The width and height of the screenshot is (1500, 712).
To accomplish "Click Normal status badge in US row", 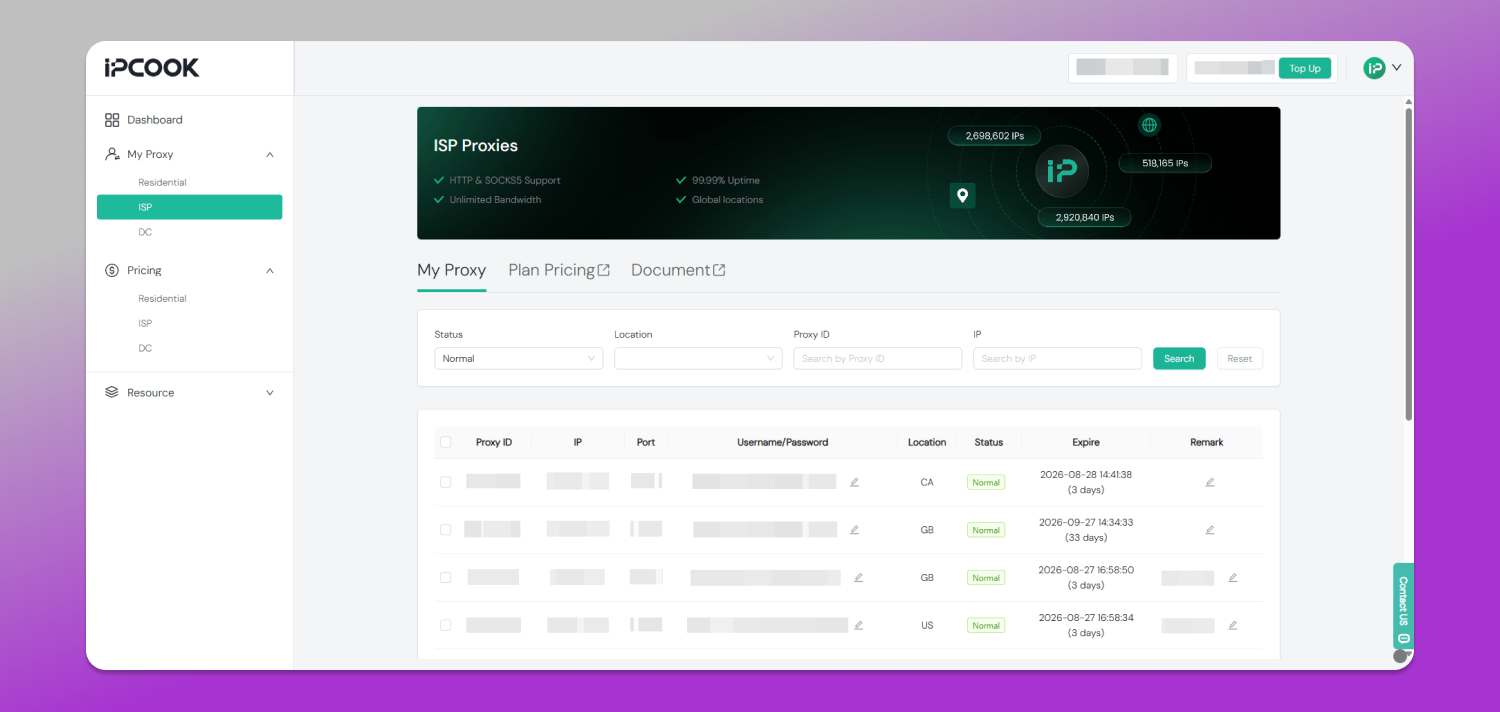I will point(986,625).
